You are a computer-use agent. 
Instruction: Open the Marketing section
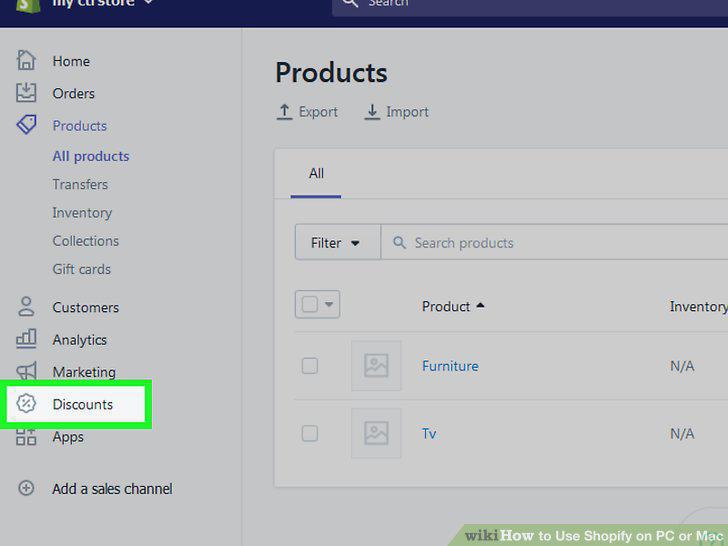coord(84,372)
